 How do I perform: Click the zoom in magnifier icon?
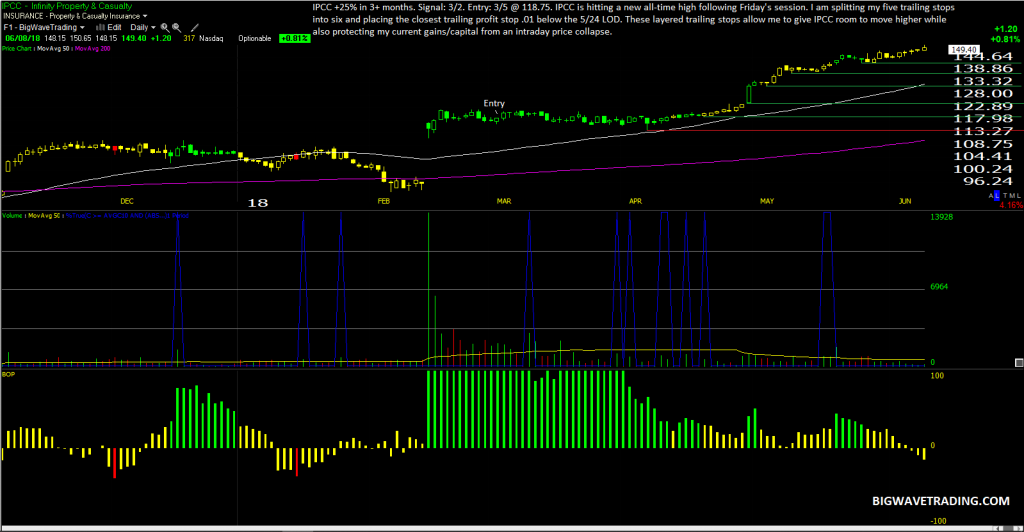165,27
